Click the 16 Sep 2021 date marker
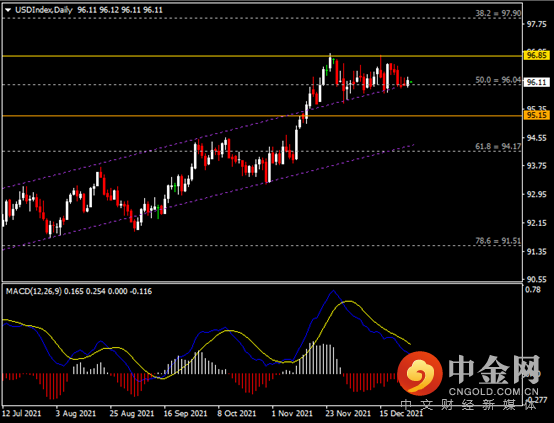Viewport: 554px width, 423px height. 185,413
